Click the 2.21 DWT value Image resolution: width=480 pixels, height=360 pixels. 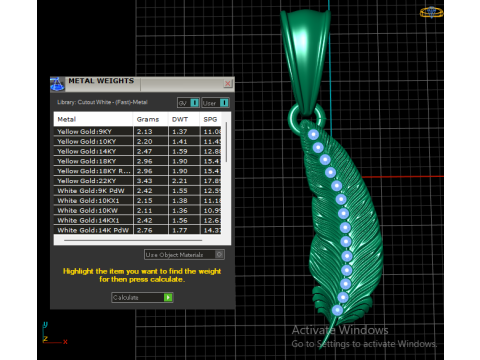click(180, 181)
